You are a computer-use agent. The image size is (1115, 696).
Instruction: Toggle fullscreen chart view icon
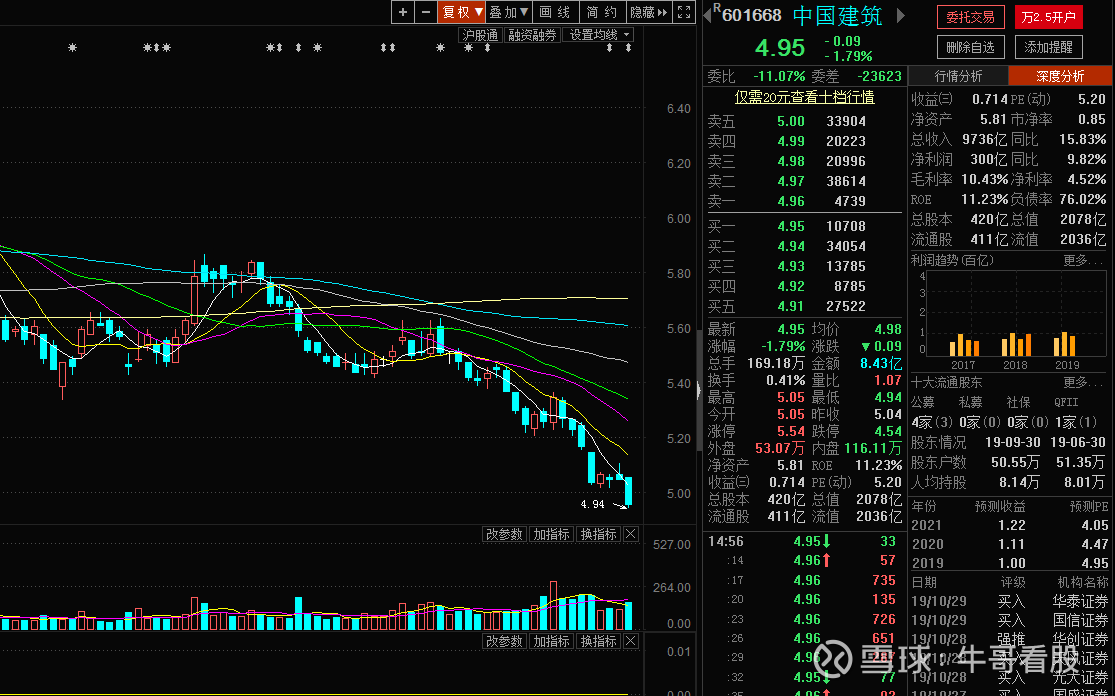tap(684, 12)
